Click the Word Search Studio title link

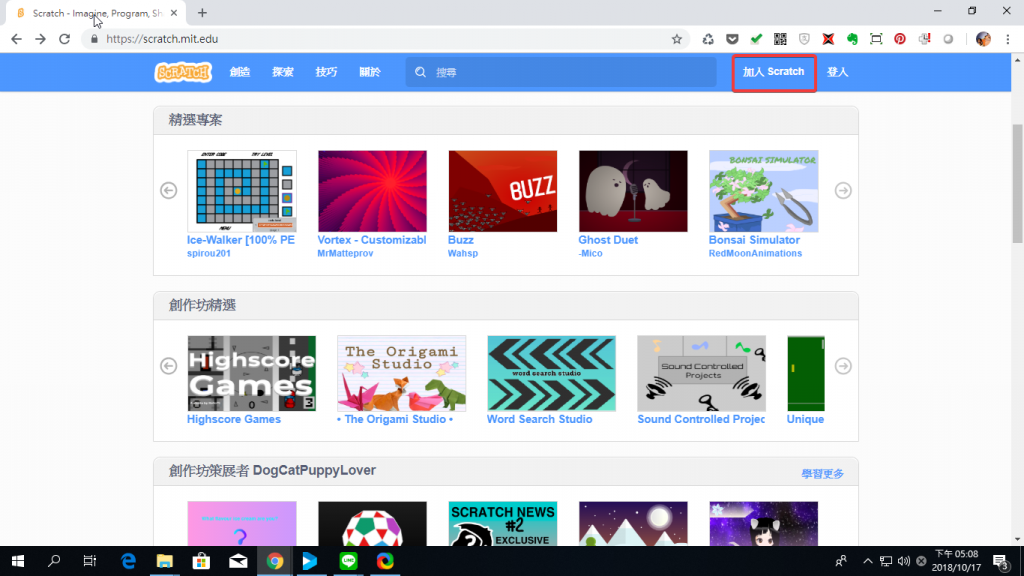539,419
